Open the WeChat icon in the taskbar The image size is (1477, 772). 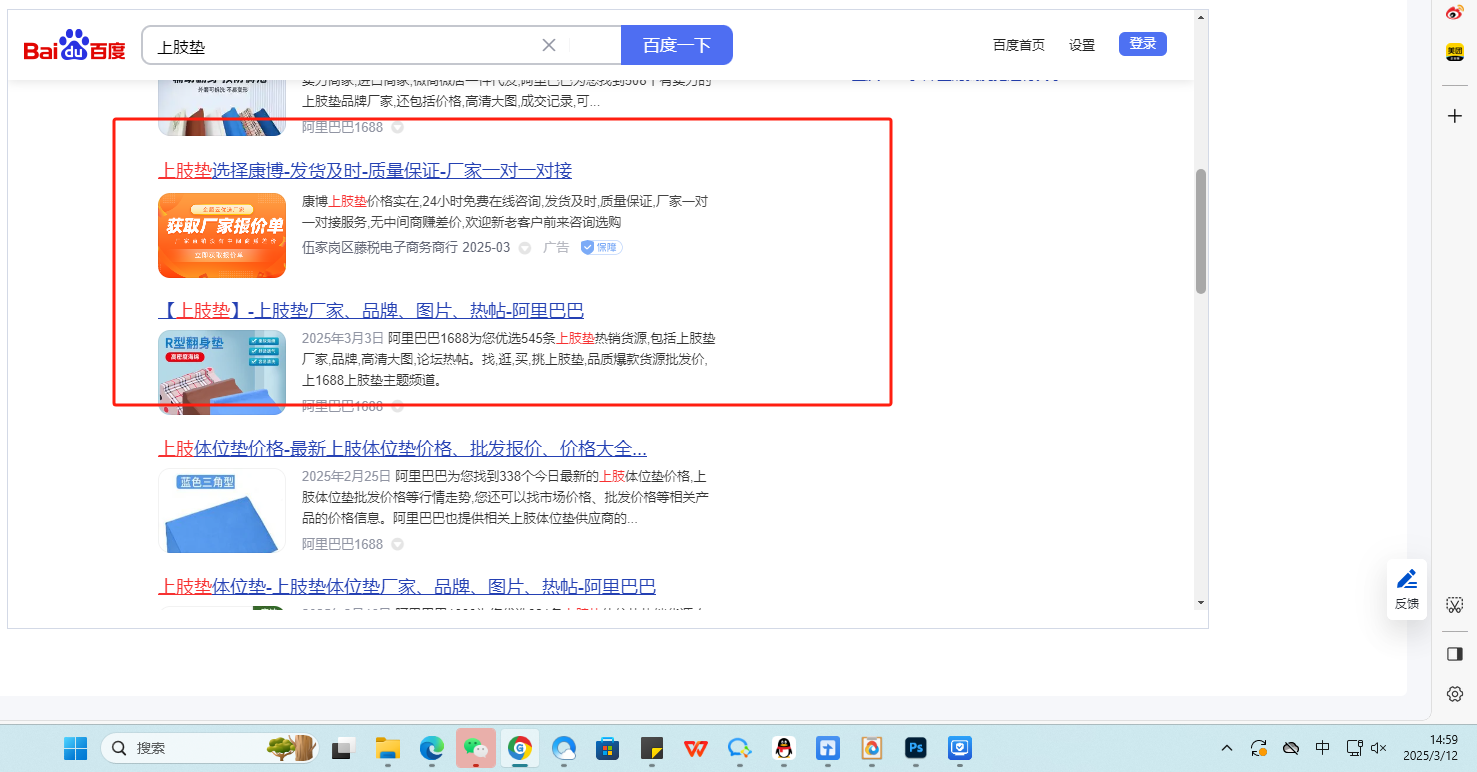coord(476,748)
